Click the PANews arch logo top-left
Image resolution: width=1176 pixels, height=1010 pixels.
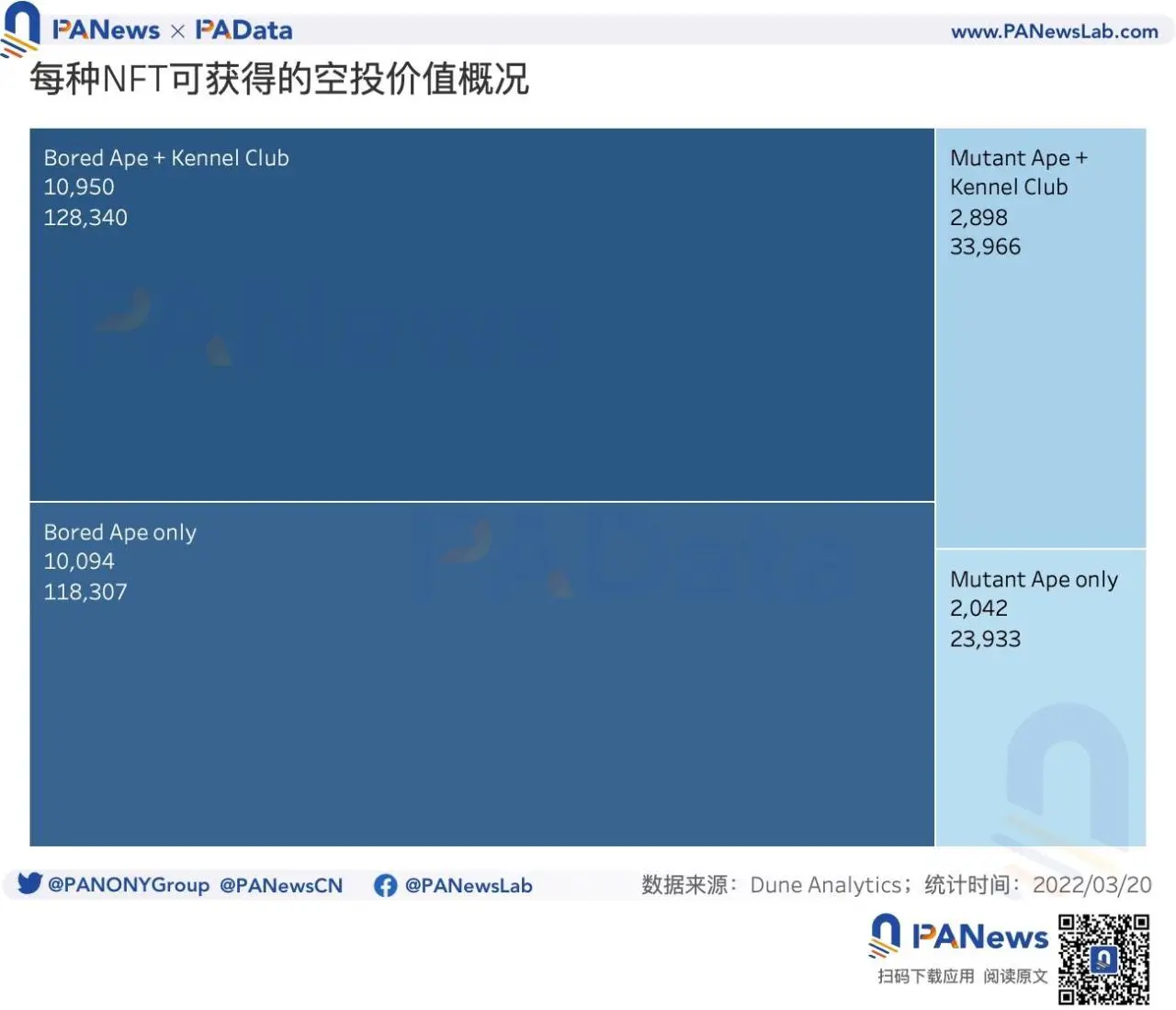(20, 28)
